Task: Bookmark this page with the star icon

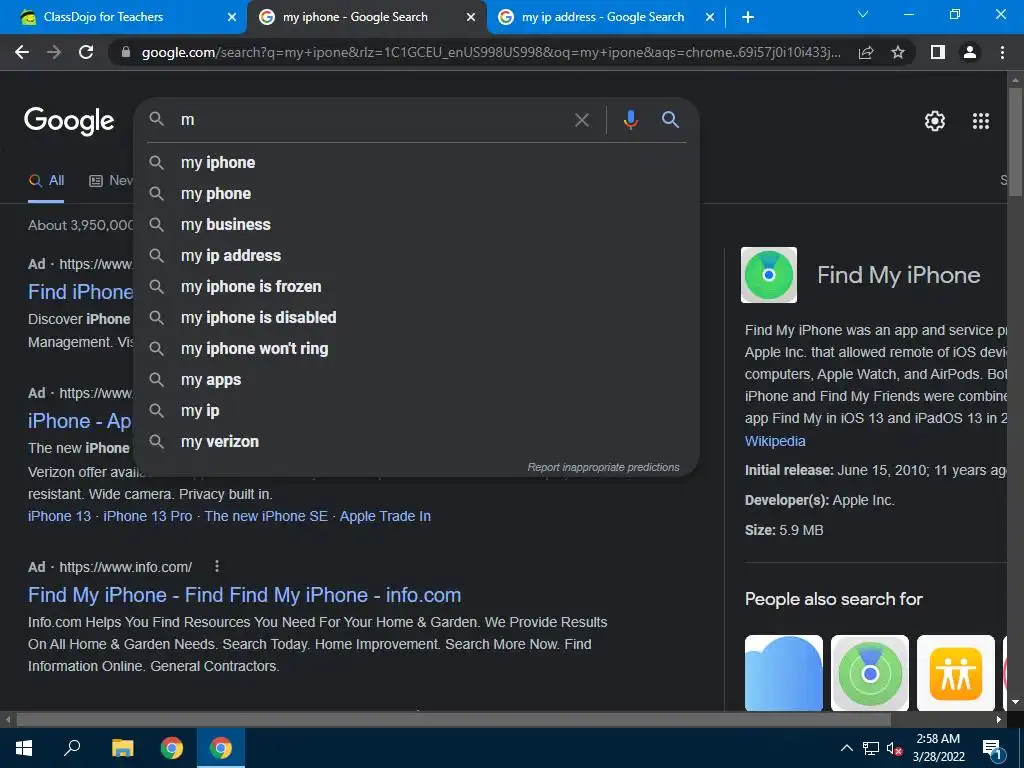Action: (898, 52)
